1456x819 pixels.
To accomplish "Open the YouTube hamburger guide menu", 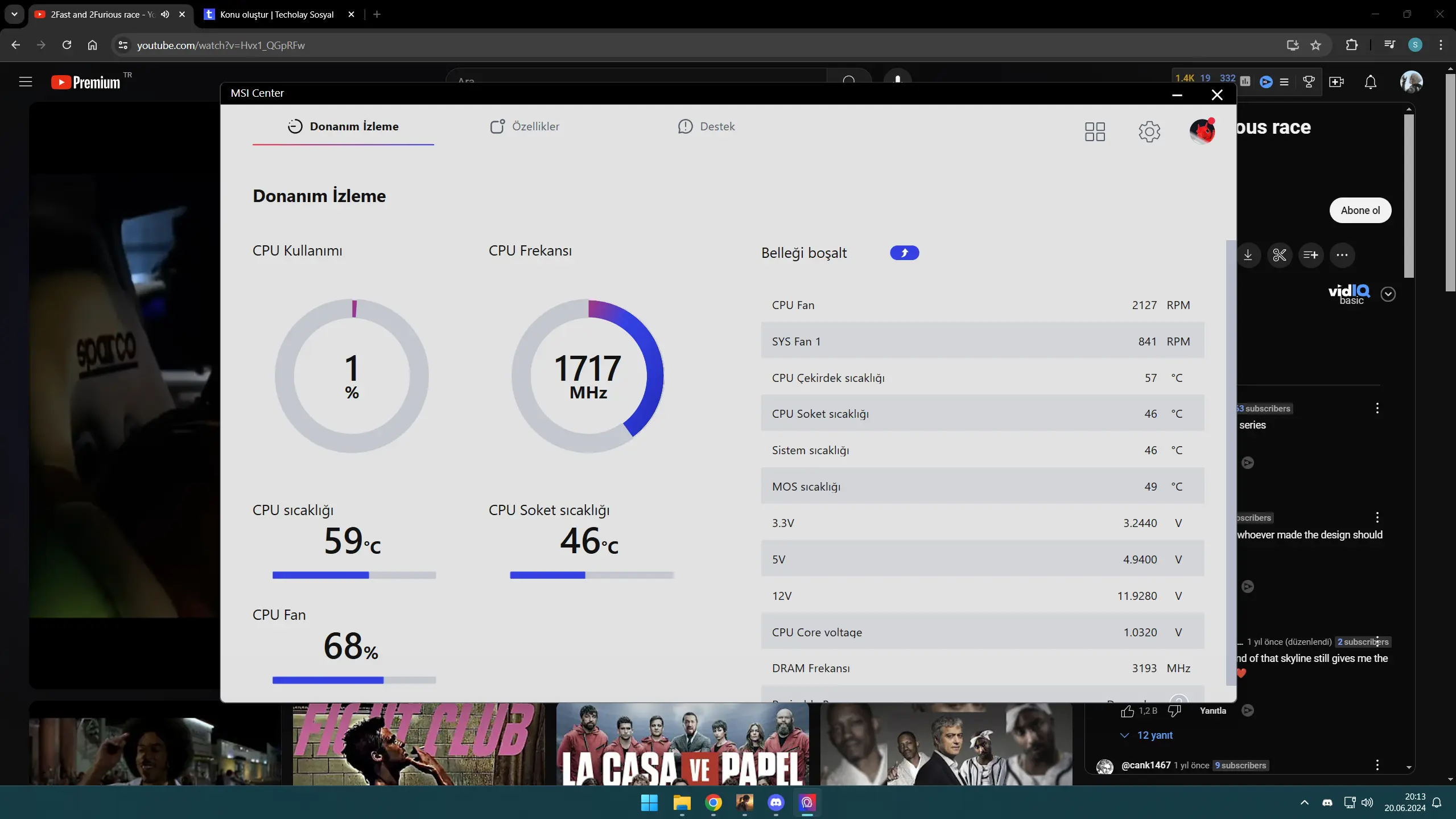I will pos(26,82).
